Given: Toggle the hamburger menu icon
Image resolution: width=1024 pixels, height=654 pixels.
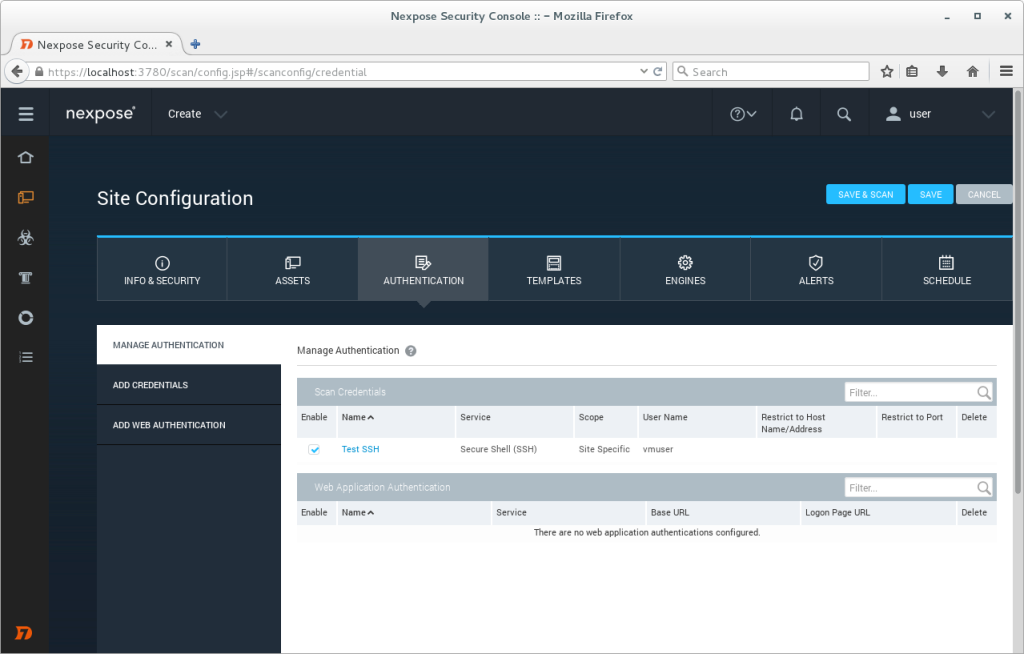Looking at the screenshot, I should 25,113.
